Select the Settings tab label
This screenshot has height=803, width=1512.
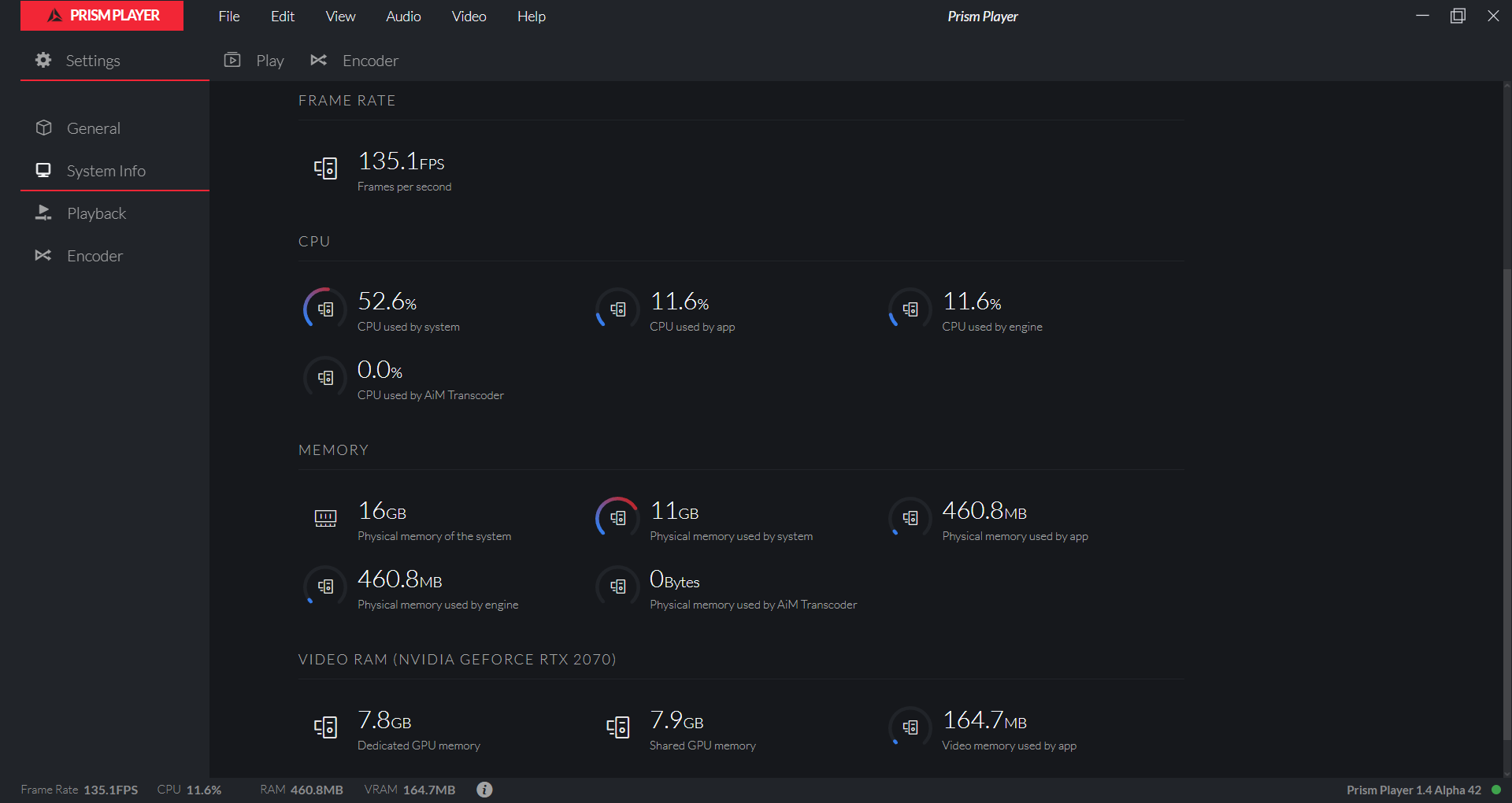pos(93,61)
